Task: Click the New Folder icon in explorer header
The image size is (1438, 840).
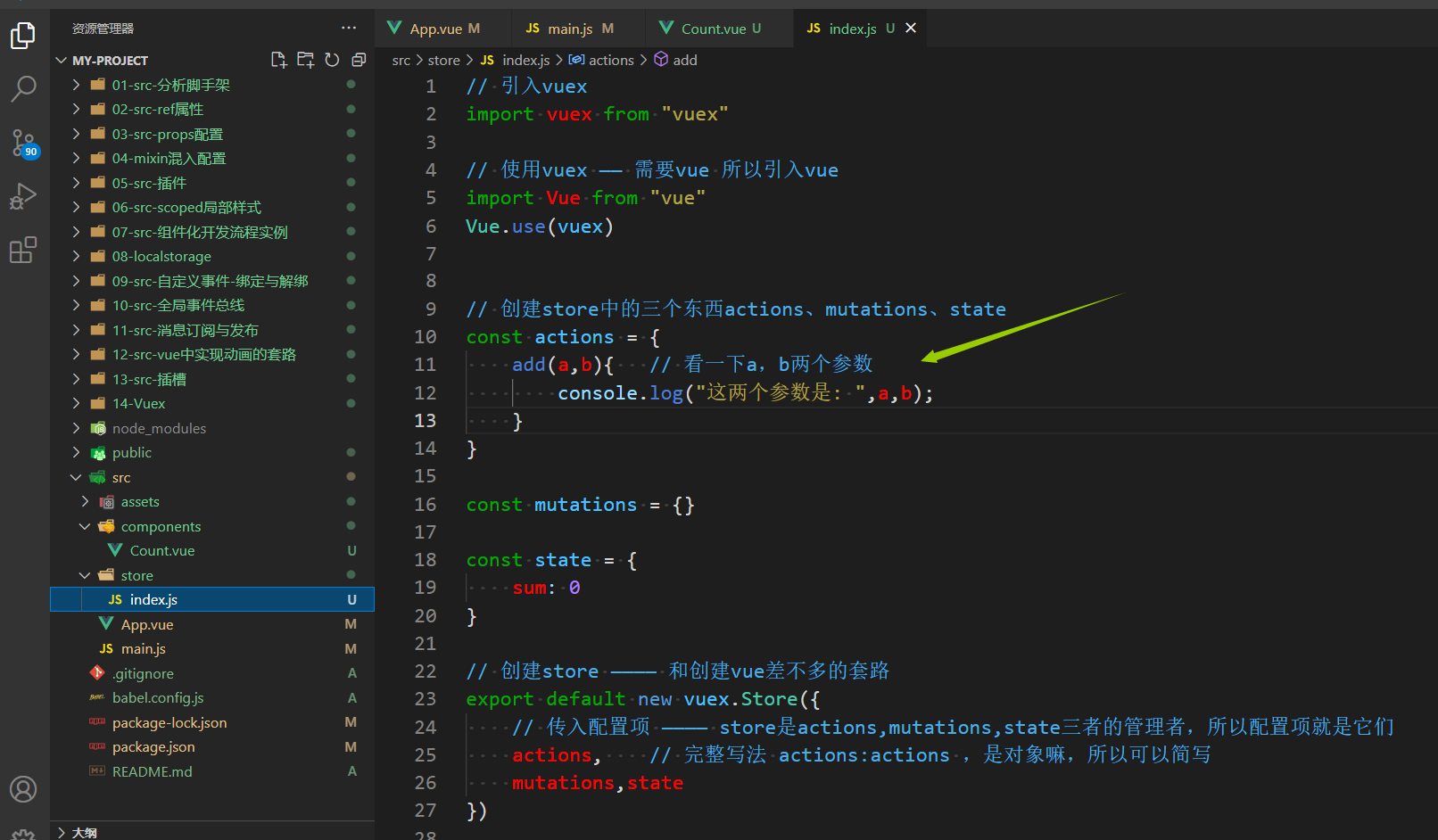Action: pos(305,60)
